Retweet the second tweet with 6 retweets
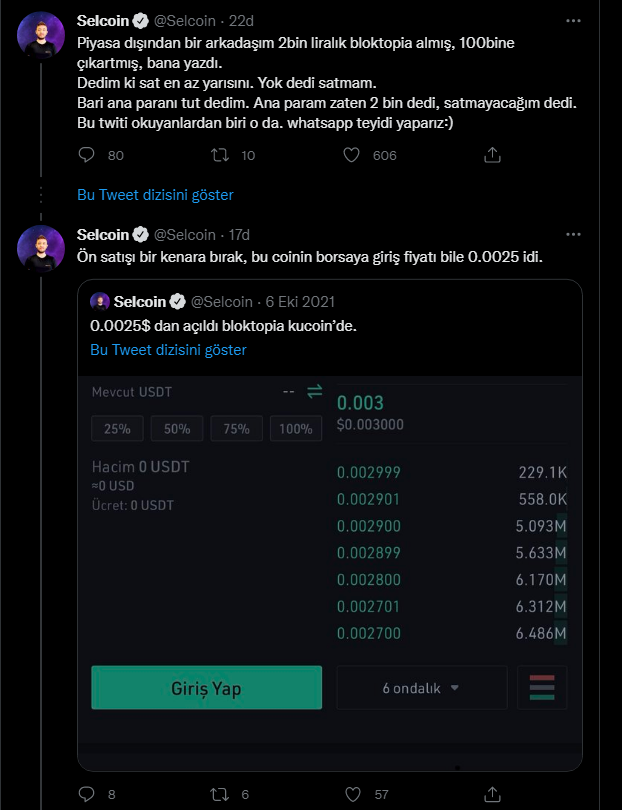 click(219, 794)
